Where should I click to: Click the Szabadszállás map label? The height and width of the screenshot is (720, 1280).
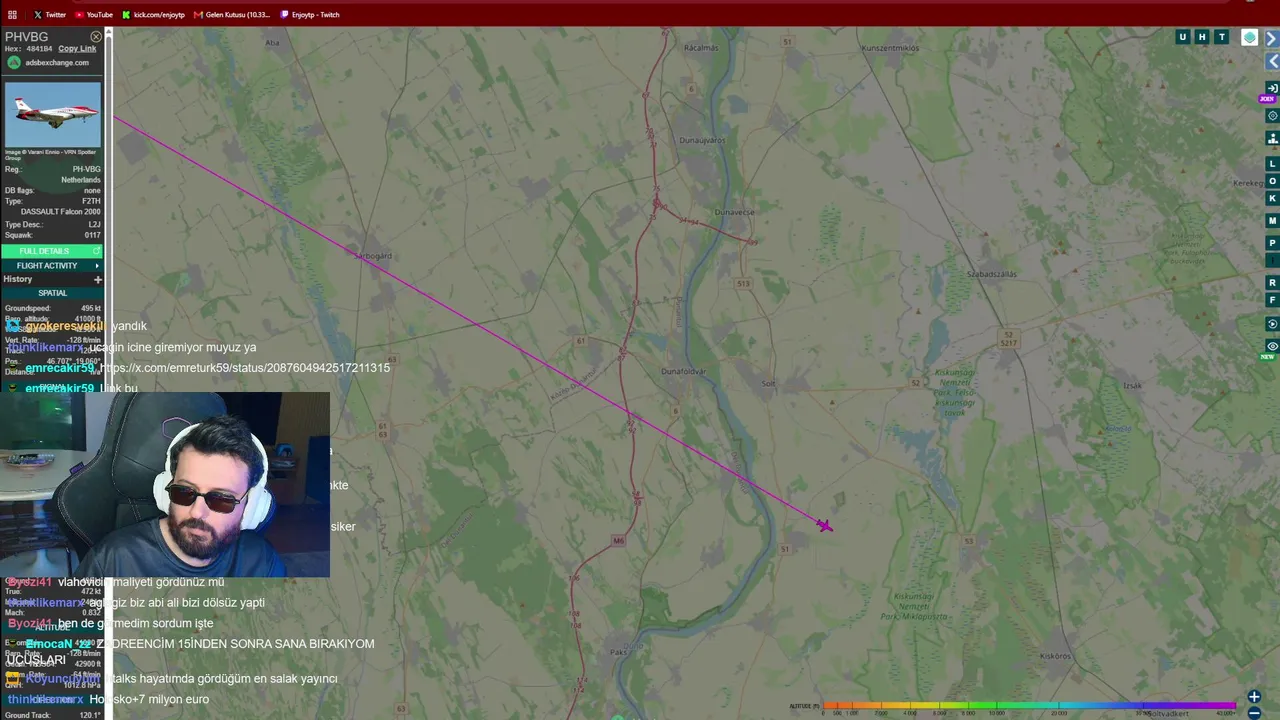point(992,273)
